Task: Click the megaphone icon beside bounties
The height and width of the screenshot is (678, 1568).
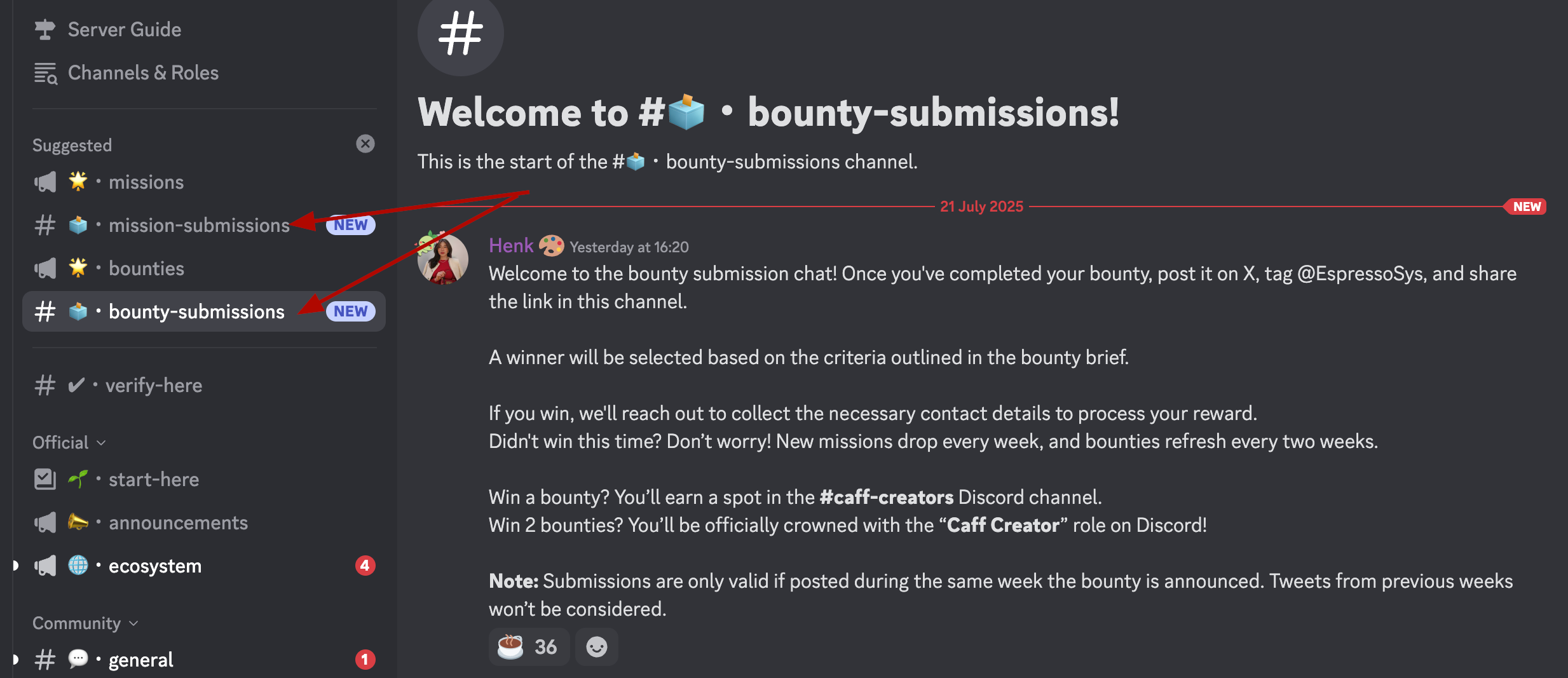Action: click(45, 269)
